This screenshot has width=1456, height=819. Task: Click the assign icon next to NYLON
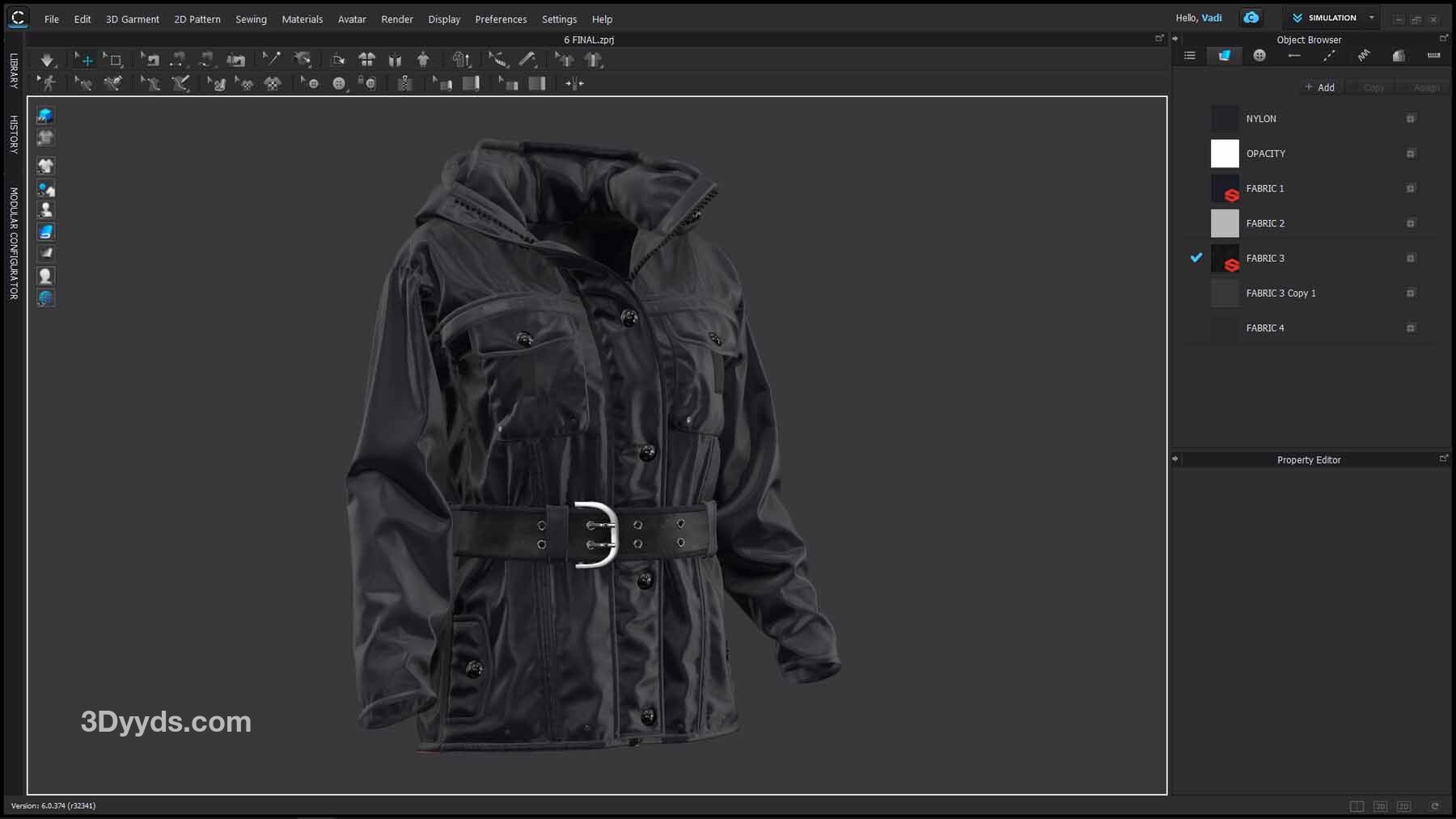(x=1410, y=119)
